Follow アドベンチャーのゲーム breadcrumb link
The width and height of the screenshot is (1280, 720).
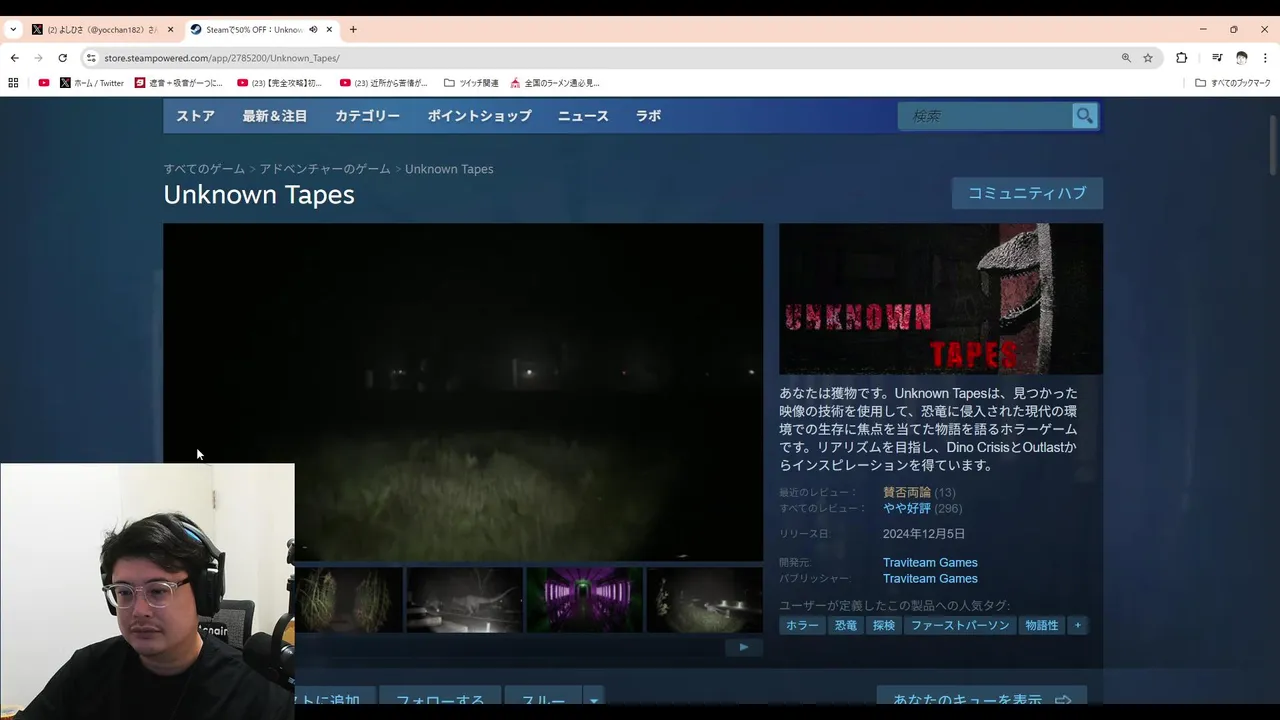pos(325,169)
